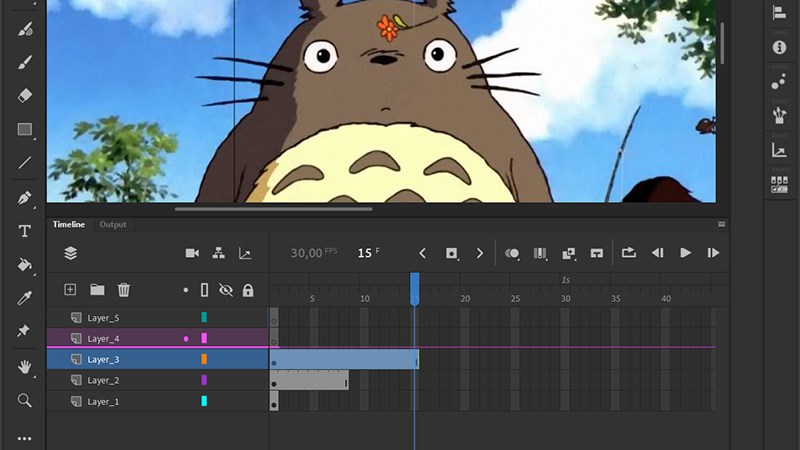Go to previous keyframe
This screenshot has height=450, width=800.
422,253
